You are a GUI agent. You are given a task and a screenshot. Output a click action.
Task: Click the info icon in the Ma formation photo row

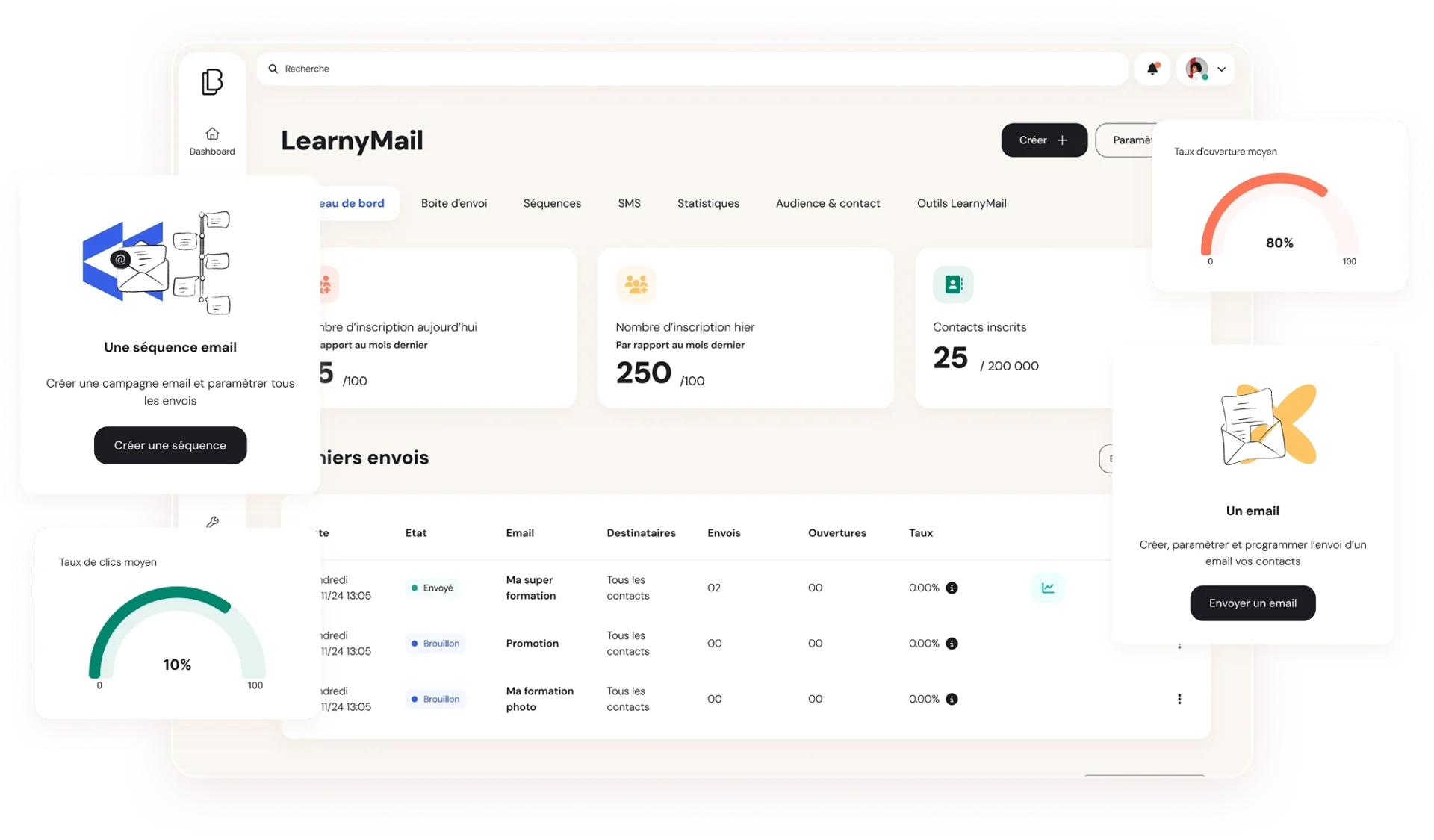coord(952,699)
